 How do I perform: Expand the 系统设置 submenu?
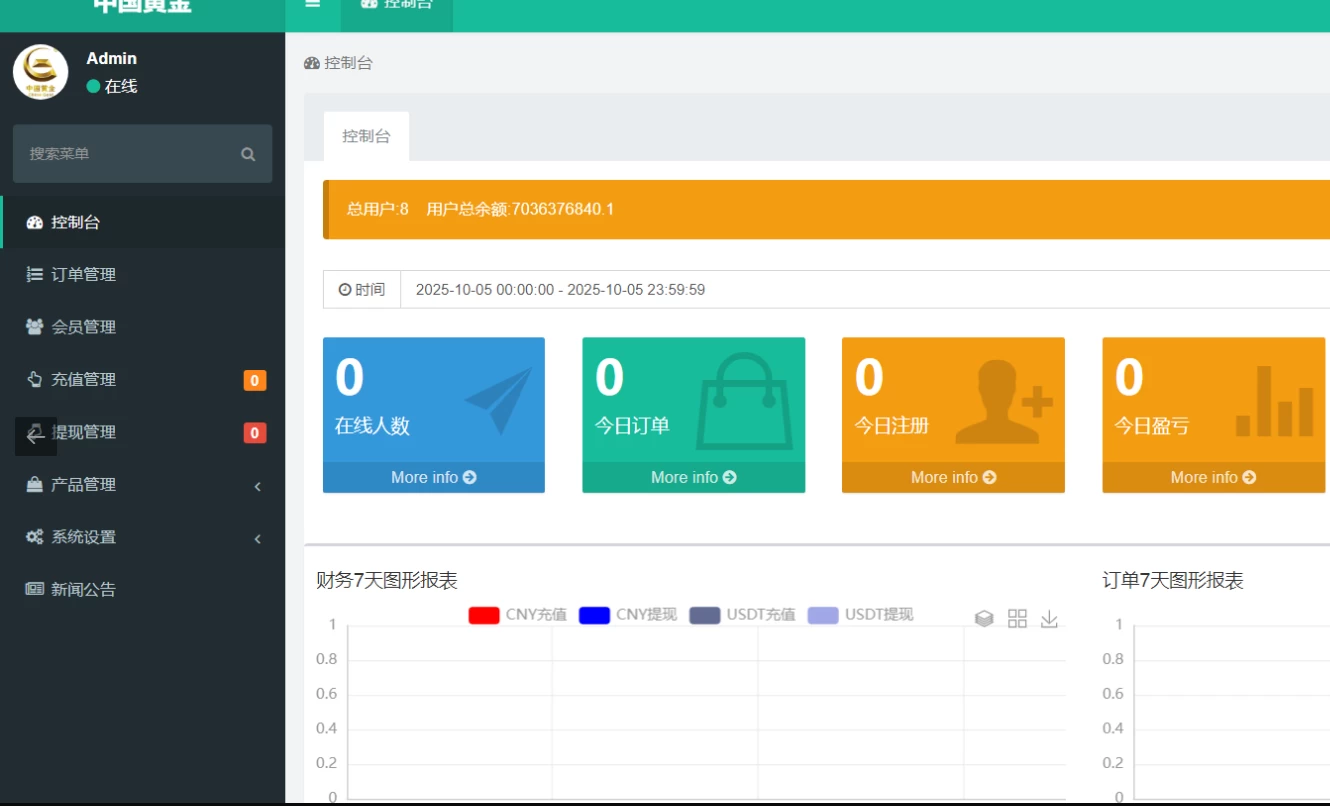click(142, 537)
